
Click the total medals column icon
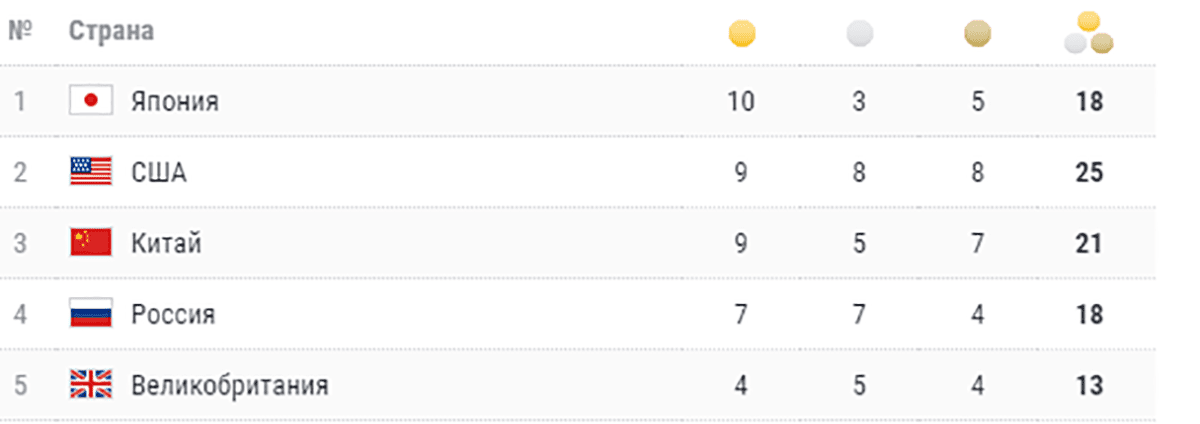pyautogui.click(x=1089, y=32)
